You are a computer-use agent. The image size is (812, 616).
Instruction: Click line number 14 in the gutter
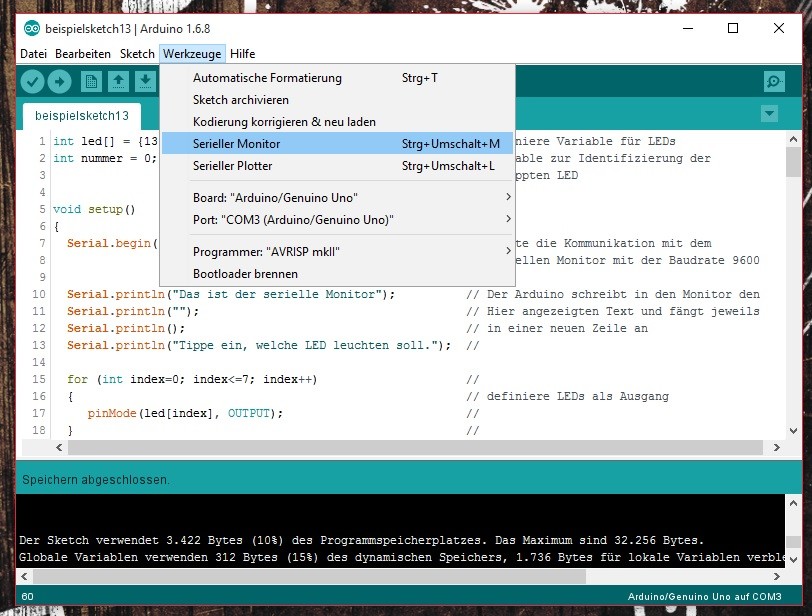pyautogui.click(x=39, y=362)
